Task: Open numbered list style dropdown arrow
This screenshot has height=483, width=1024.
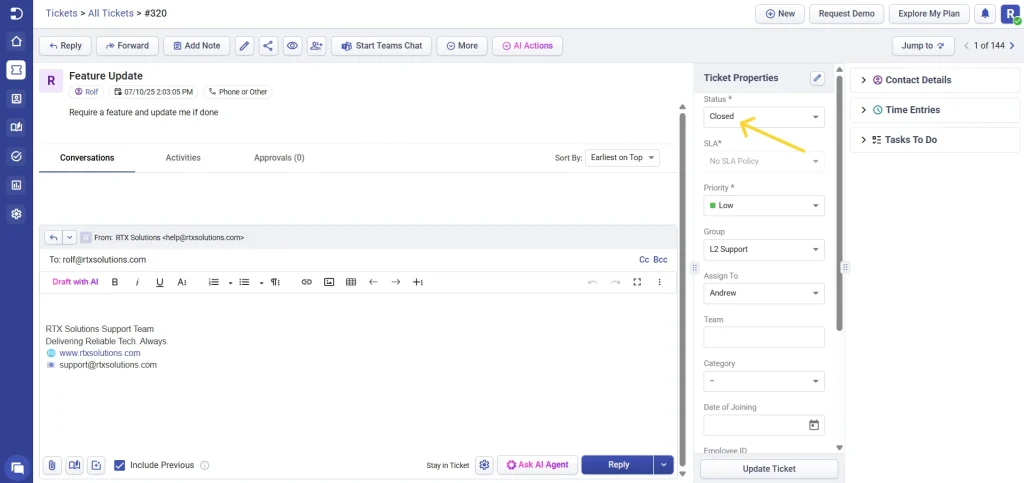Action: (x=231, y=283)
